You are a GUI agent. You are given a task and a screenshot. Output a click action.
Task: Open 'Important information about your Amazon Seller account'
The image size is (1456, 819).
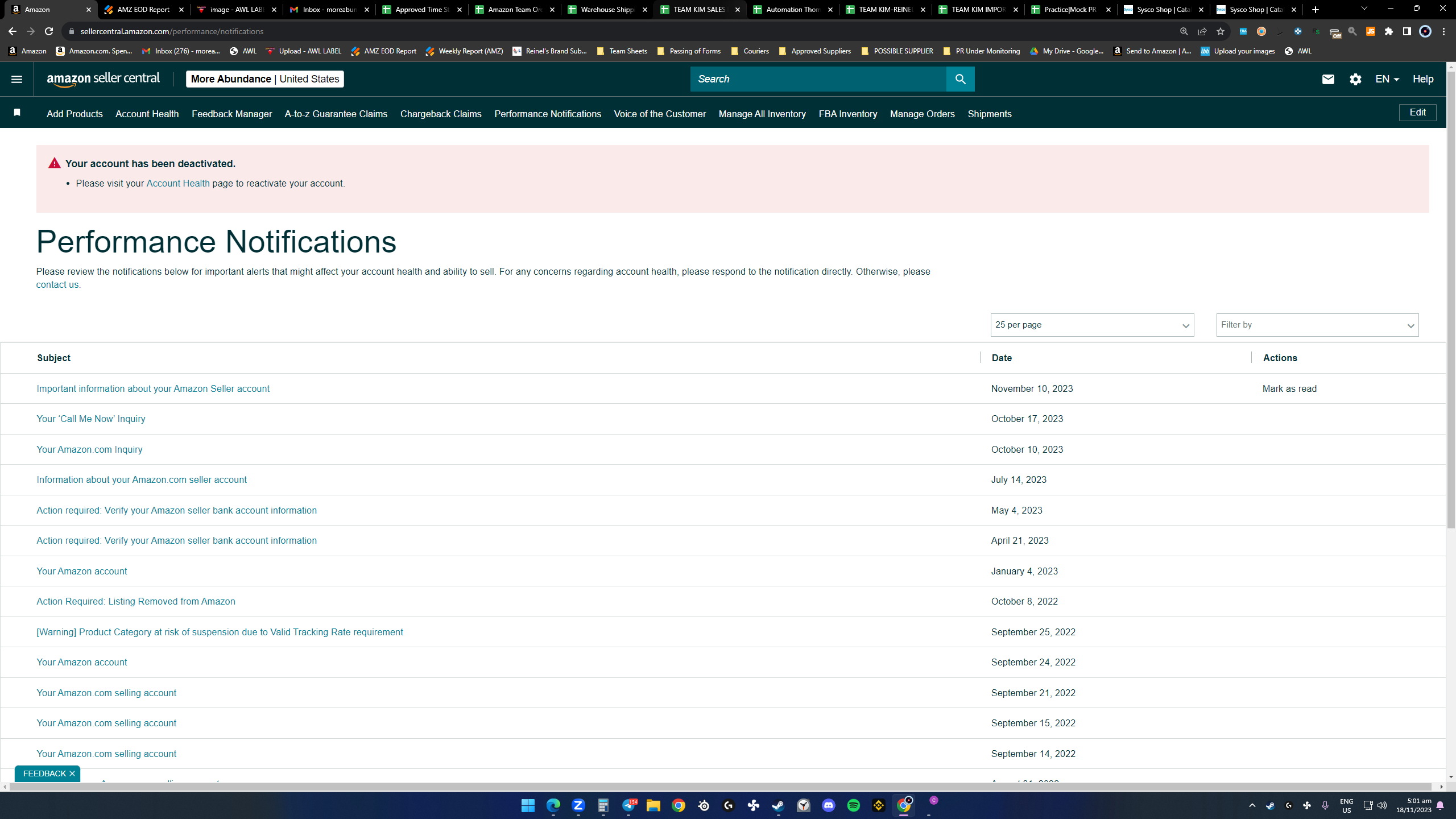(153, 388)
